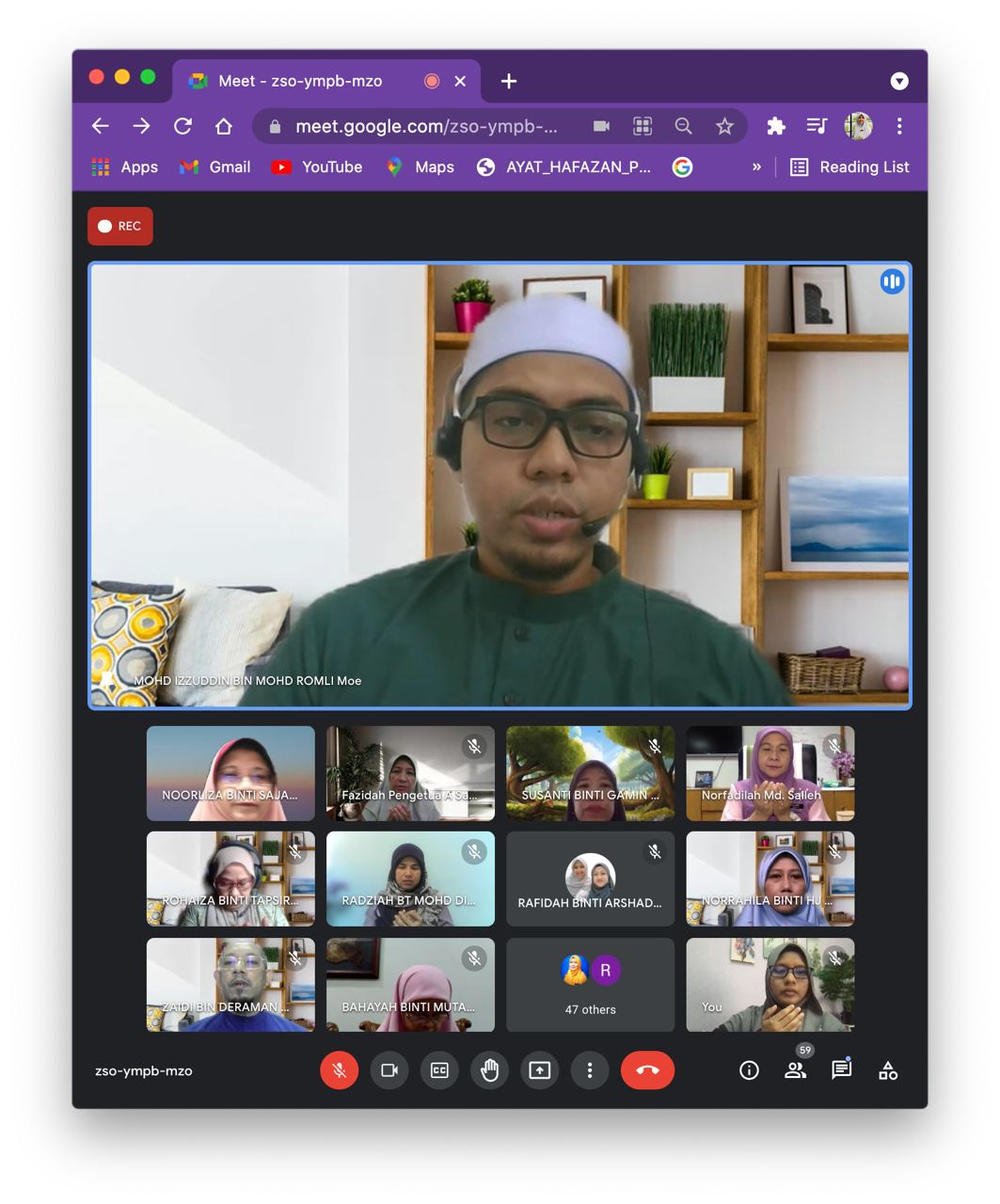
Task: Leave the call with the red hang-up button
Action: pyautogui.click(x=647, y=1070)
